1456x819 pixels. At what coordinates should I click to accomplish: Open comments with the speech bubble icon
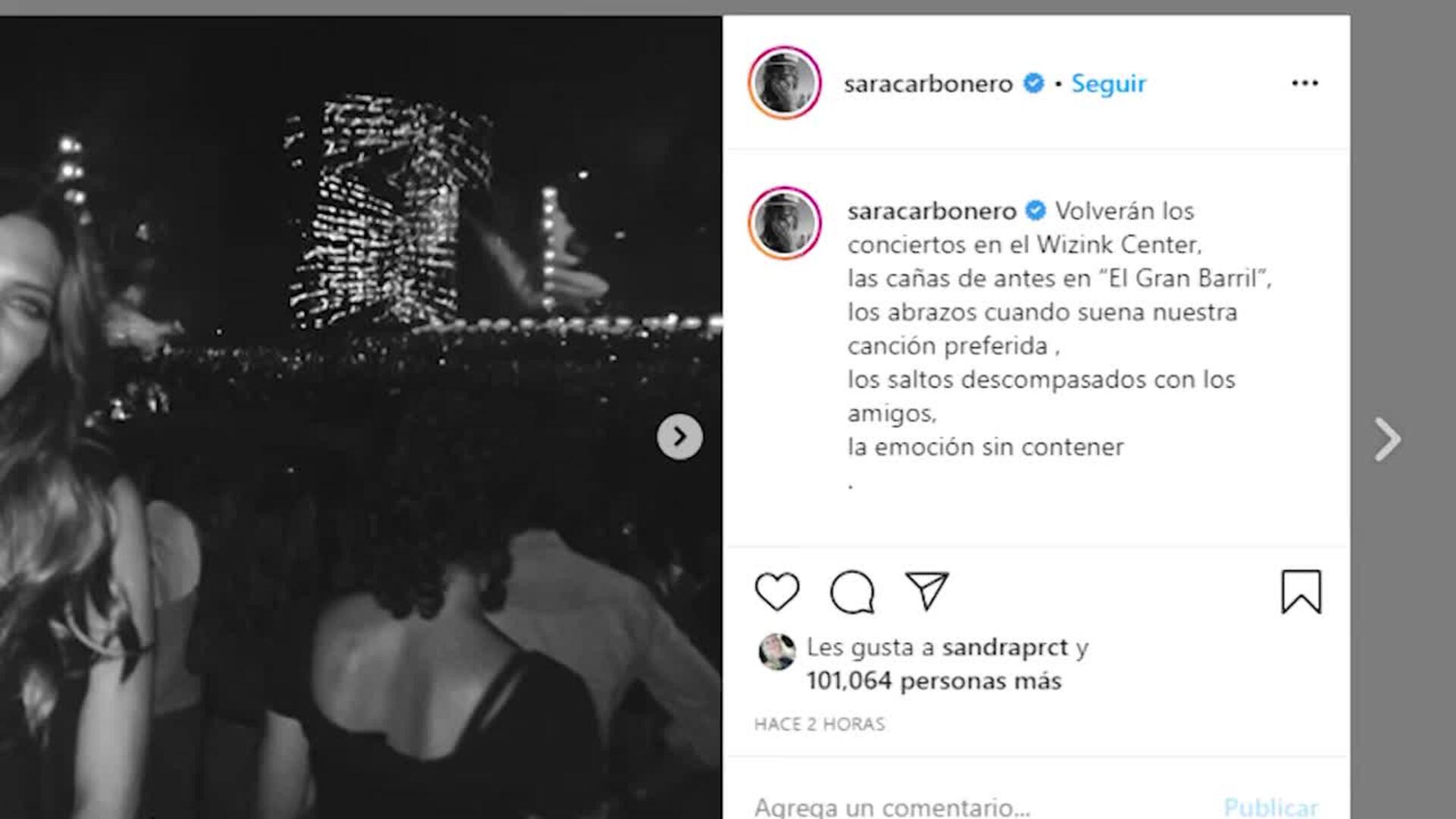coord(852,591)
